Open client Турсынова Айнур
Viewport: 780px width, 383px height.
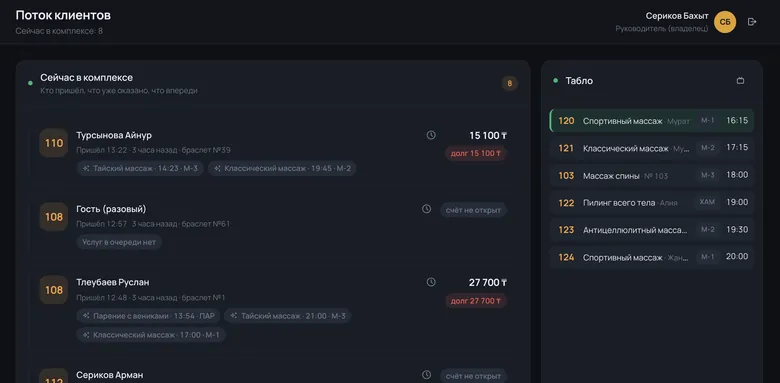(114, 135)
